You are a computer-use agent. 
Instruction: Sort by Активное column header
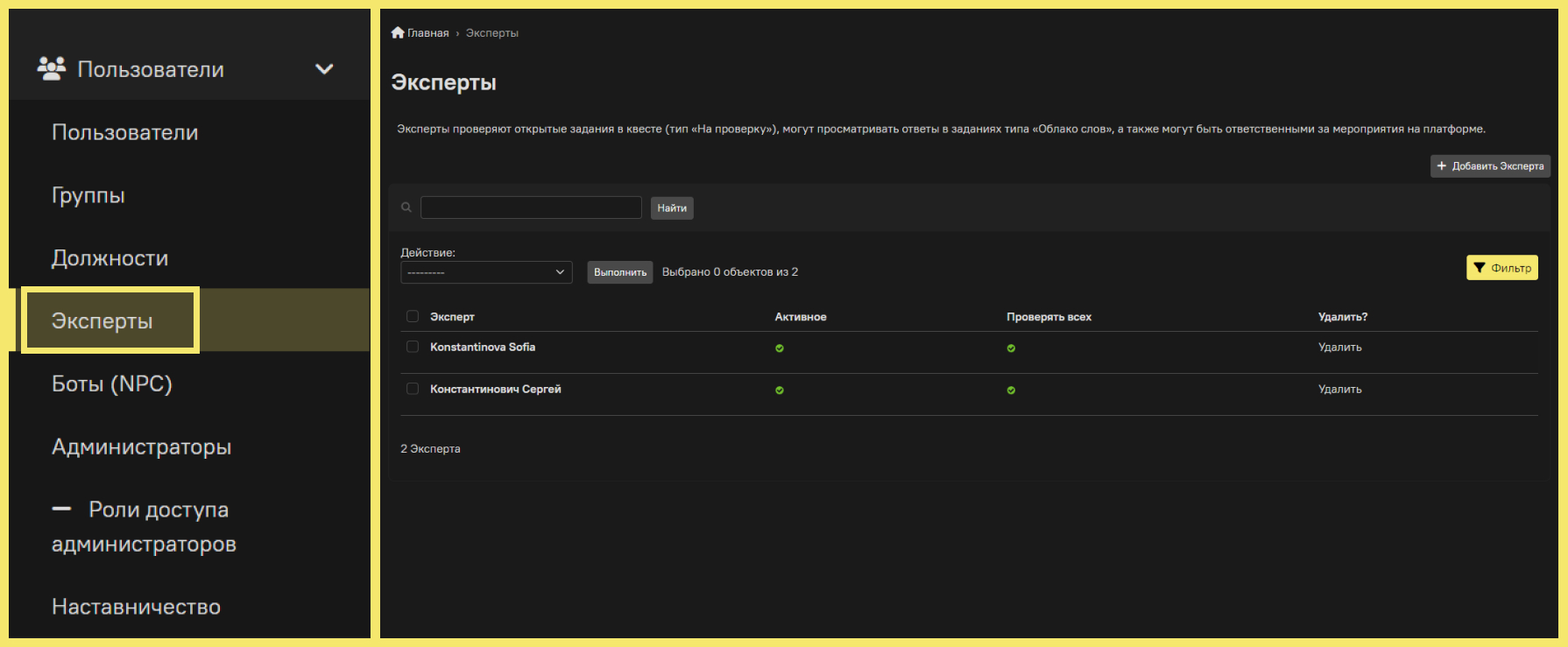click(x=801, y=317)
